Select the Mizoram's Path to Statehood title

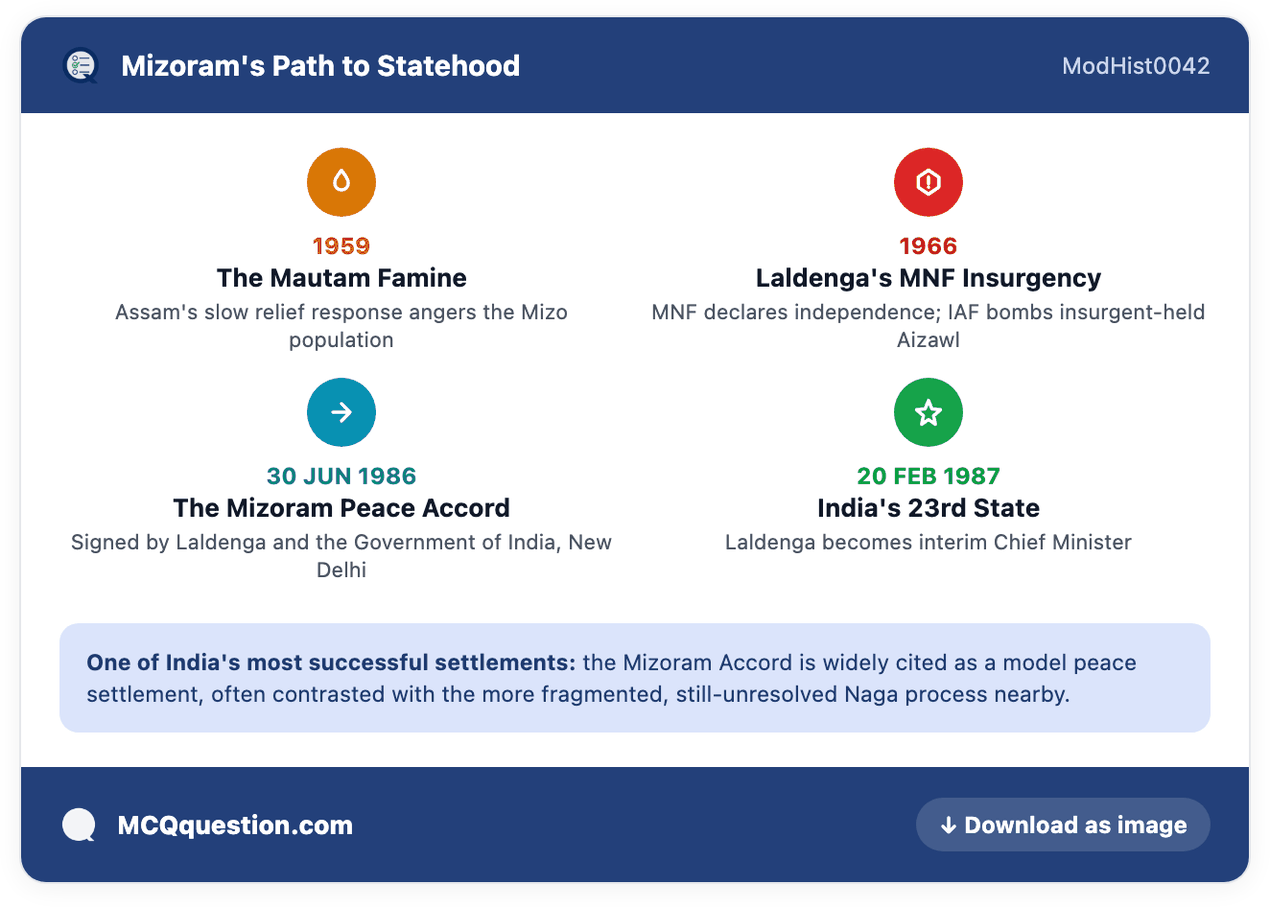tap(320, 66)
